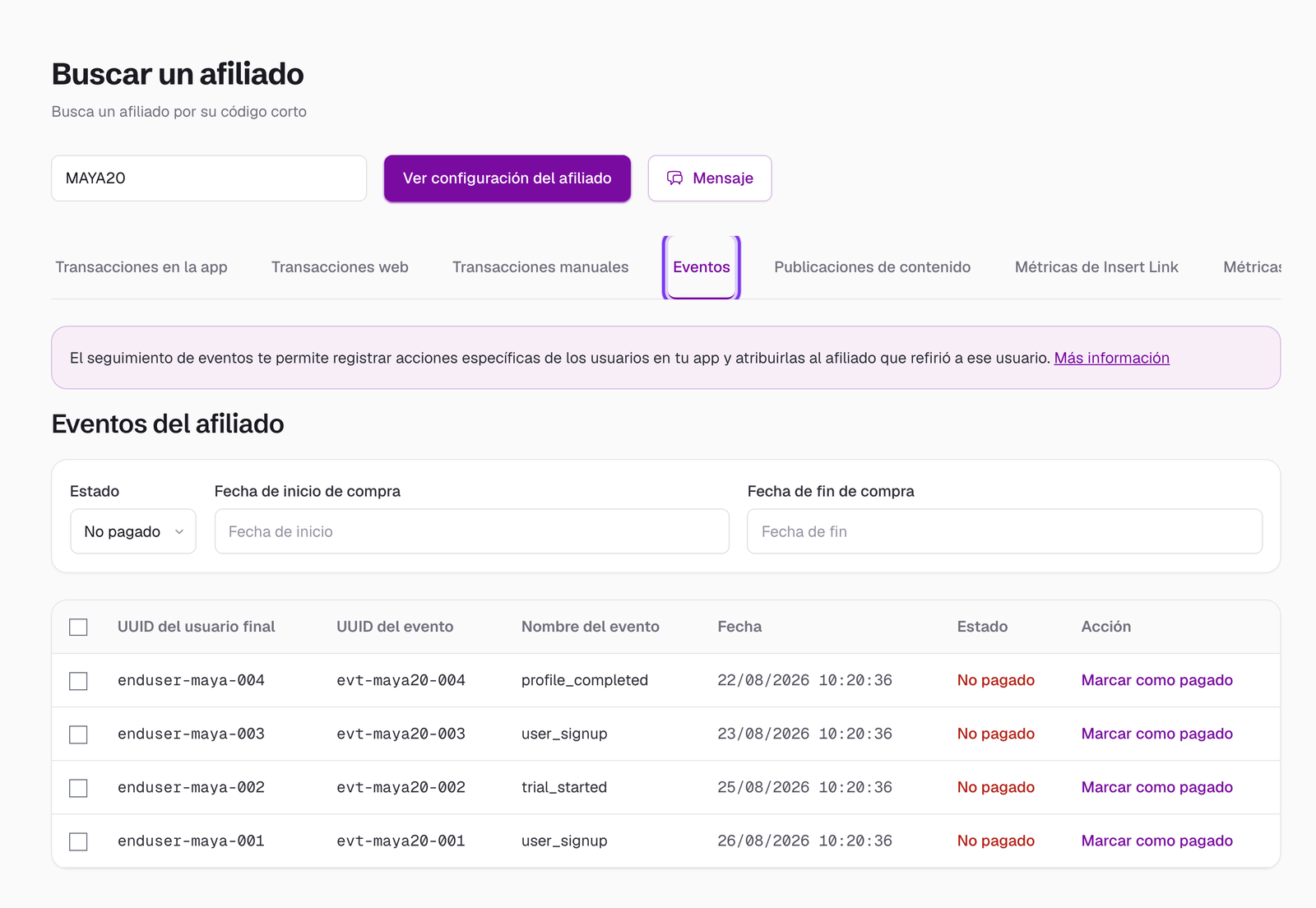The height and width of the screenshot is (908, 1316).
Task: Tick the checkbox for enduser-maya-001
Action: (x=78, y=841)
